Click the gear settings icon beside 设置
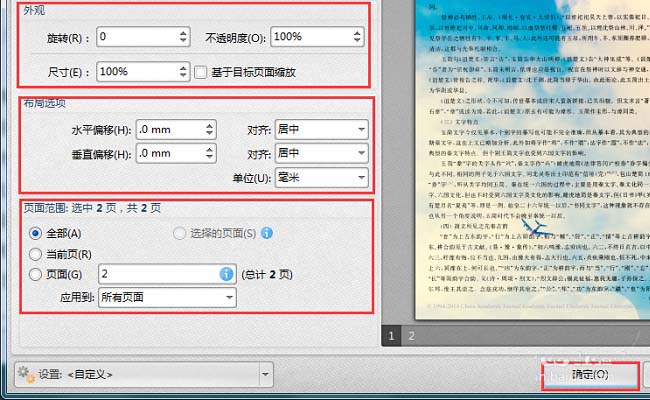Screen dimensions: 650x400 click(26, 374)
